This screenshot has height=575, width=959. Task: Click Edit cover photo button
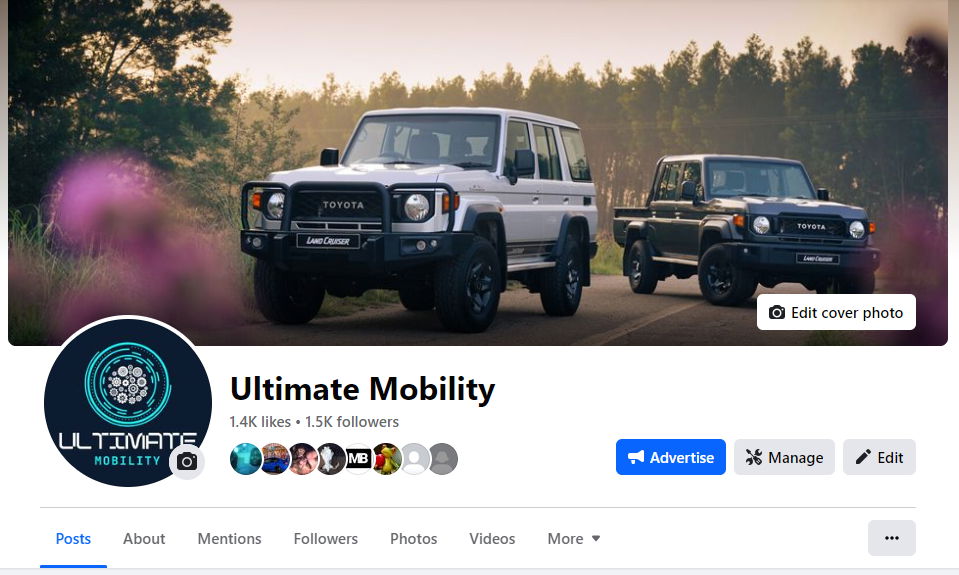click(836, 313)
